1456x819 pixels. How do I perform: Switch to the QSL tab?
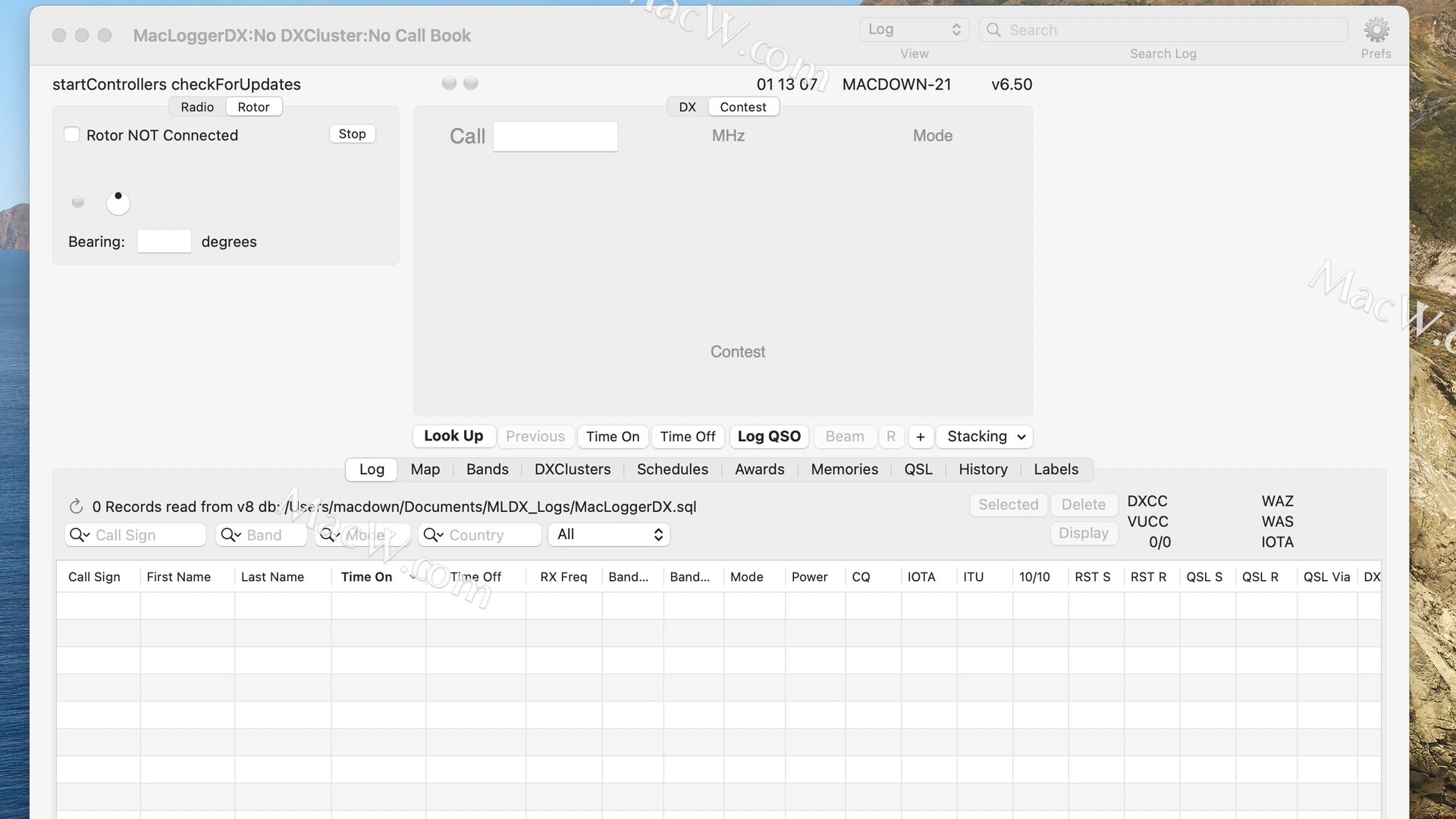pos(918,469)
